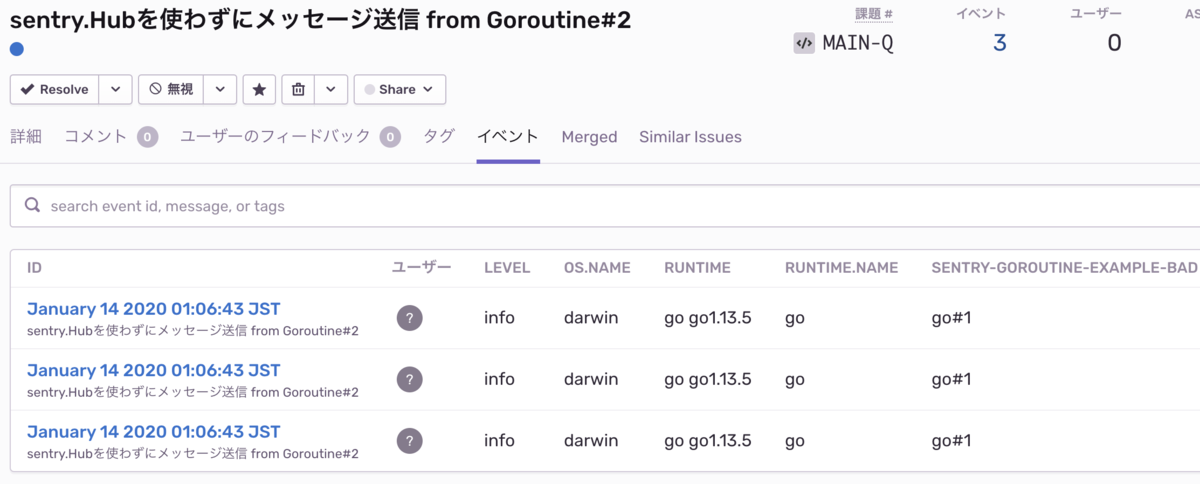Click the LEVEL column header
1200x484 pixels.
507,268
